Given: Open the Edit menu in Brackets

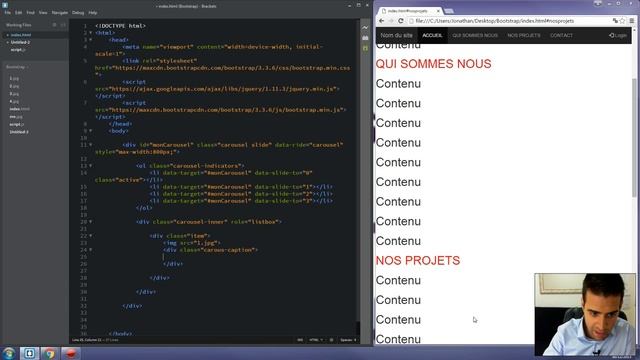Looking at the screenshot, I should tap(19, 13).
